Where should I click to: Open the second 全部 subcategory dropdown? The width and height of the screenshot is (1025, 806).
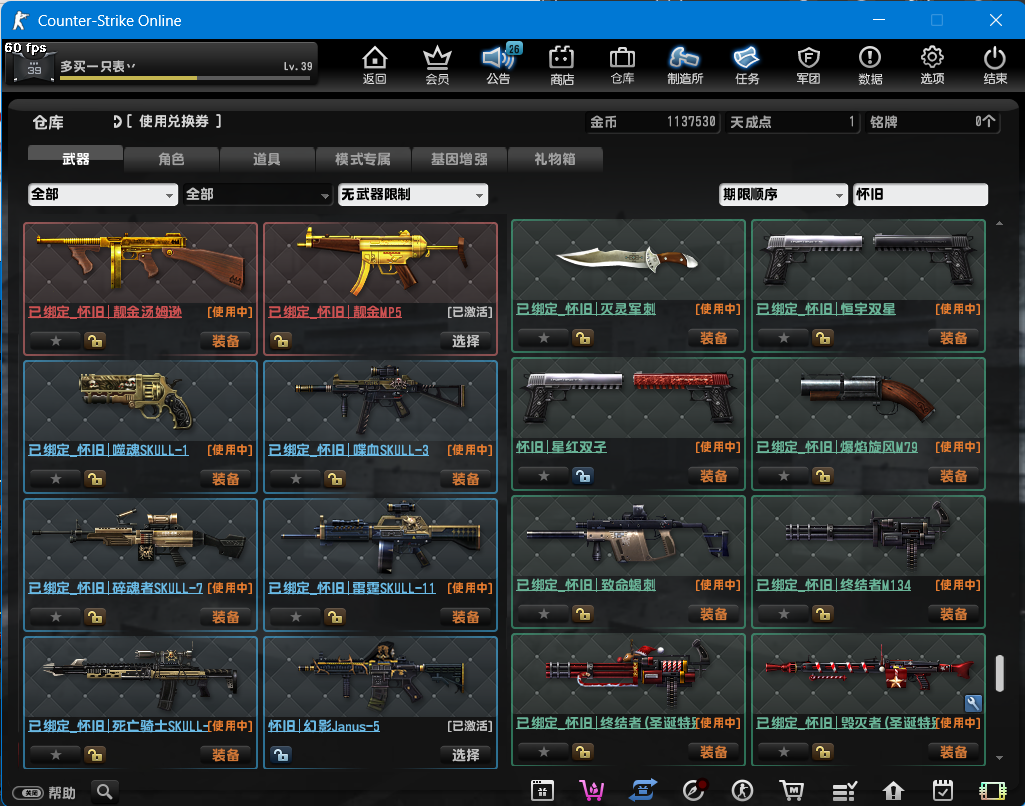tap(257, 194)
